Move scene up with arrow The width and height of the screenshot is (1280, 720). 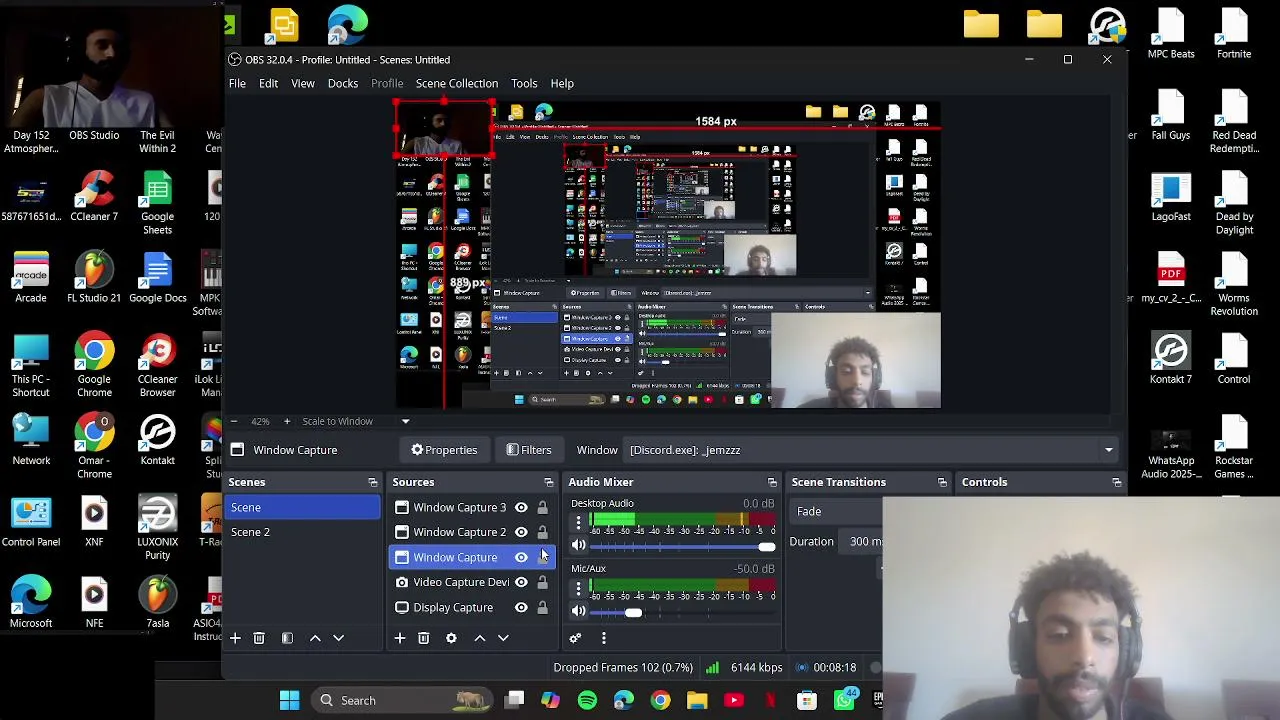pos(315,638)
